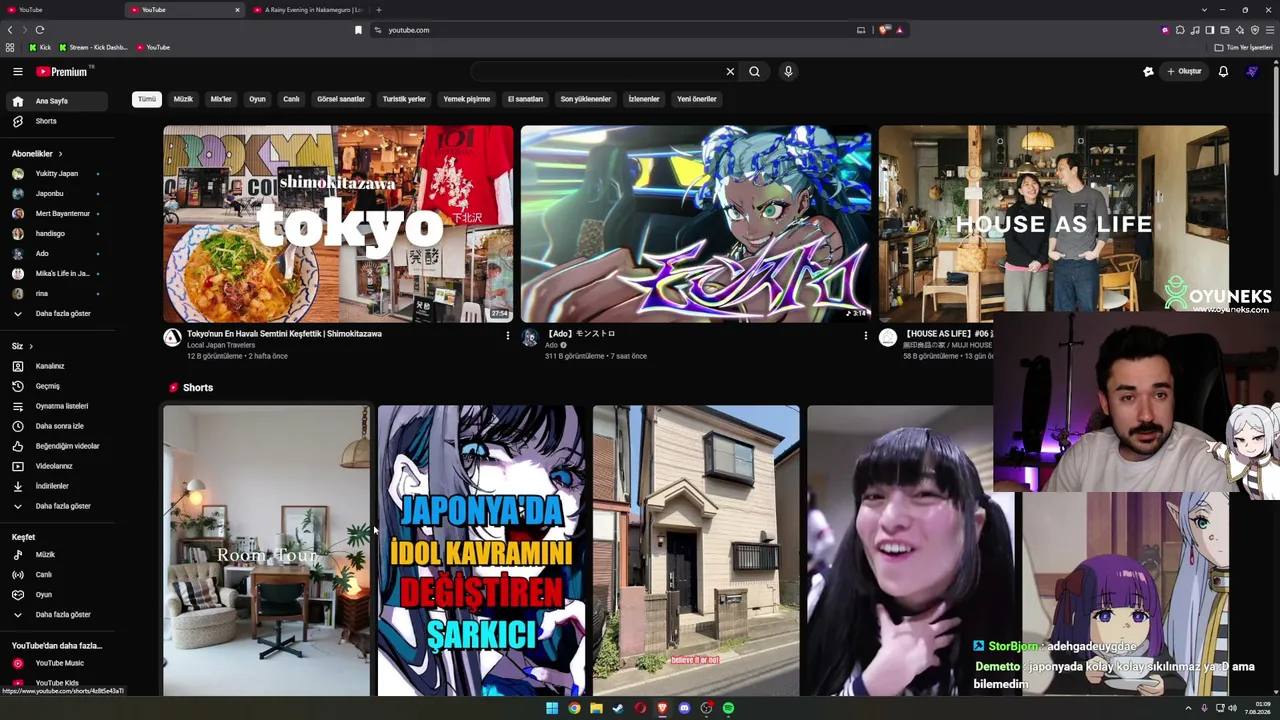Viewport: 1280px width, 720px height.
Task: Select the Müzik filter chip
Action: [183, 99]
